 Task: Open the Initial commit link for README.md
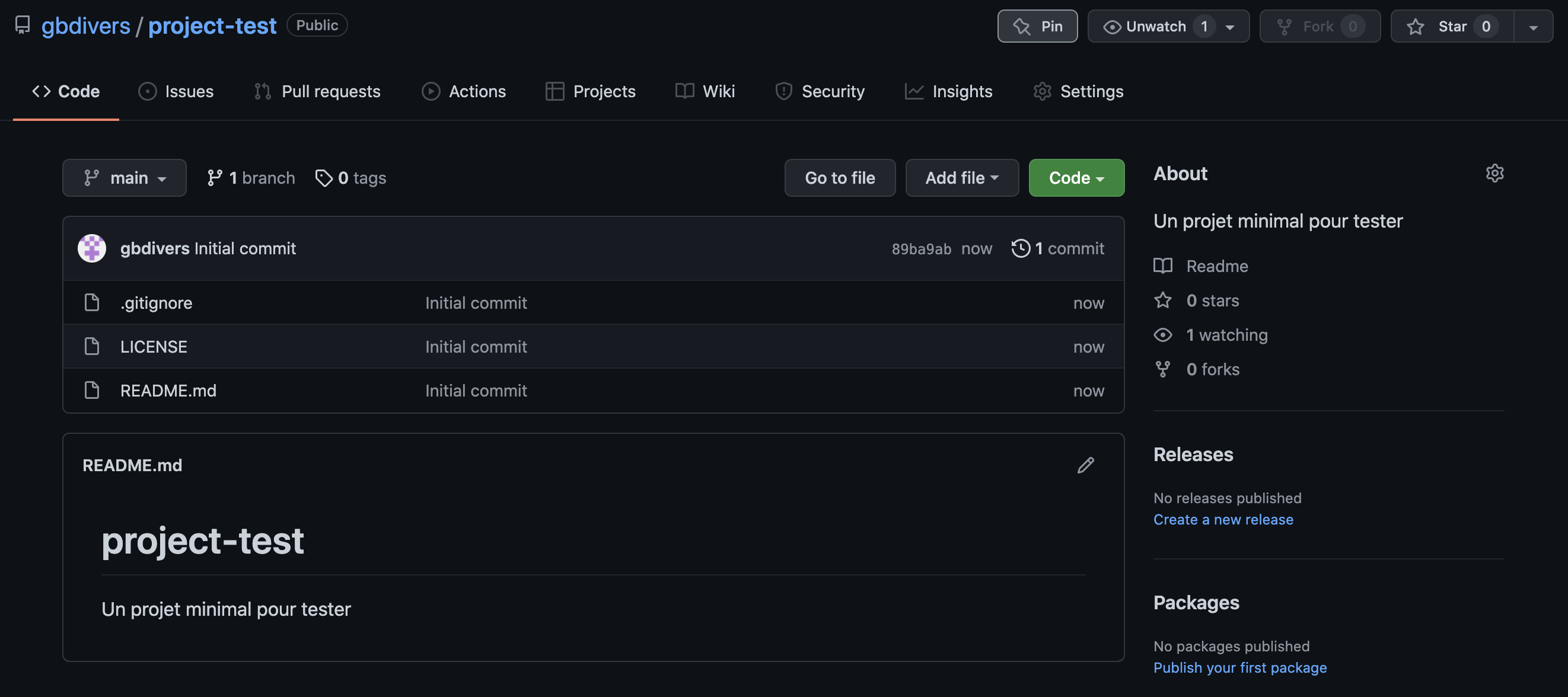(476, 391)
